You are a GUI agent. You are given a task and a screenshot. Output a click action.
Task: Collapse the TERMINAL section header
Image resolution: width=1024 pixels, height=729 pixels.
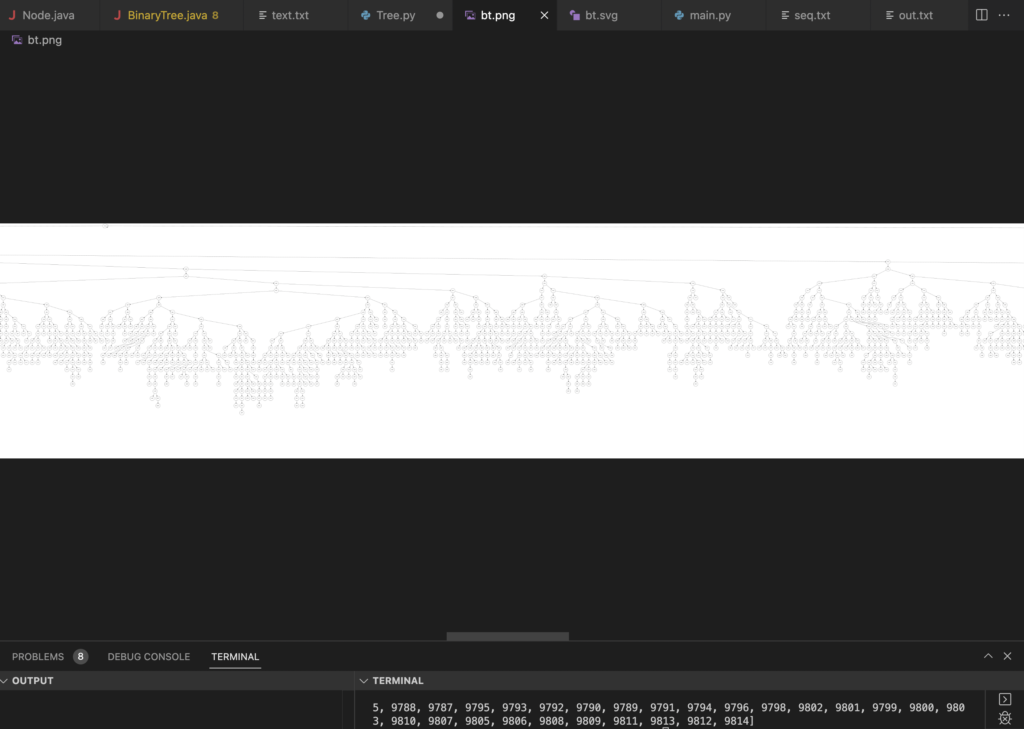click(365, 681)
